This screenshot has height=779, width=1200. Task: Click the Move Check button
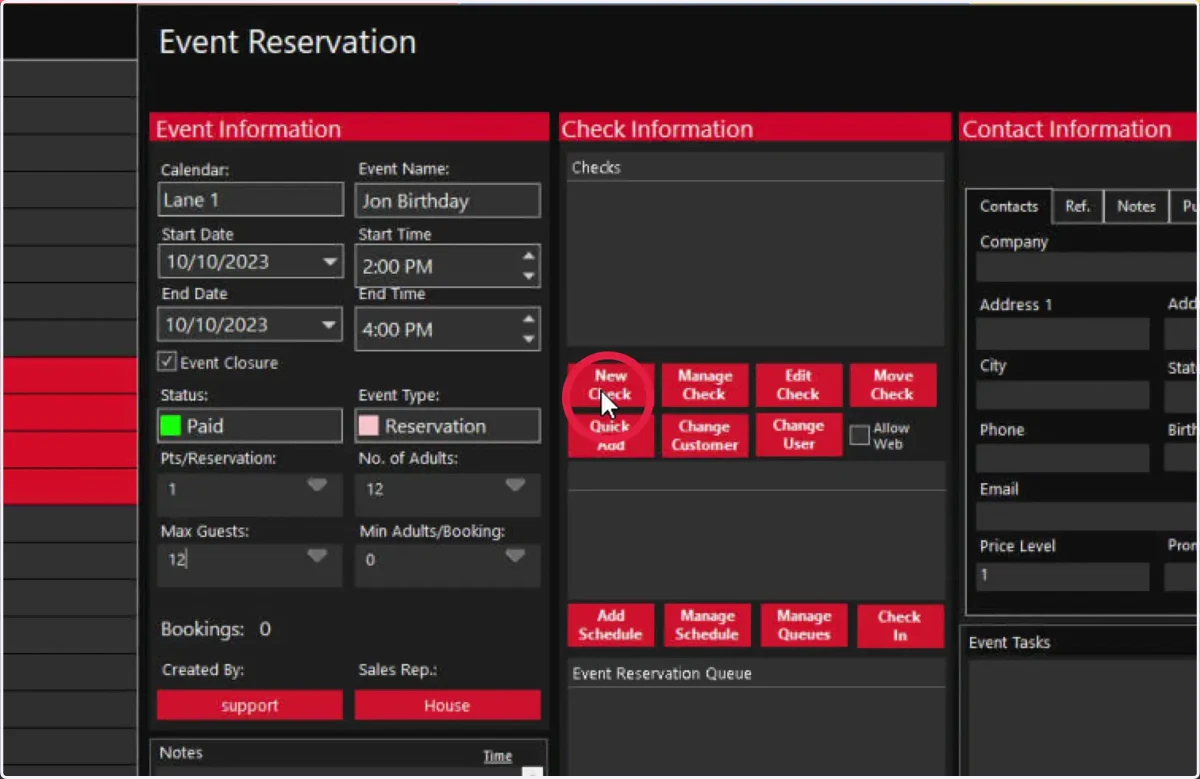(893, 385)
